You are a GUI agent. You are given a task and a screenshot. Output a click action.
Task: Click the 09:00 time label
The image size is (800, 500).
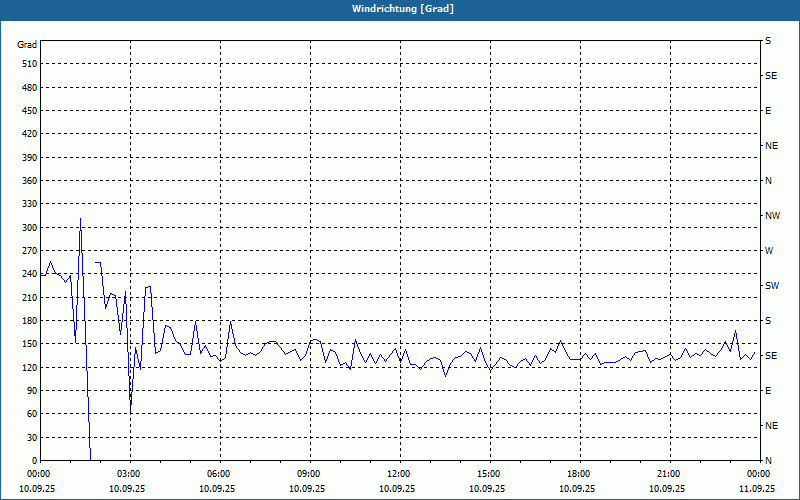310,474
